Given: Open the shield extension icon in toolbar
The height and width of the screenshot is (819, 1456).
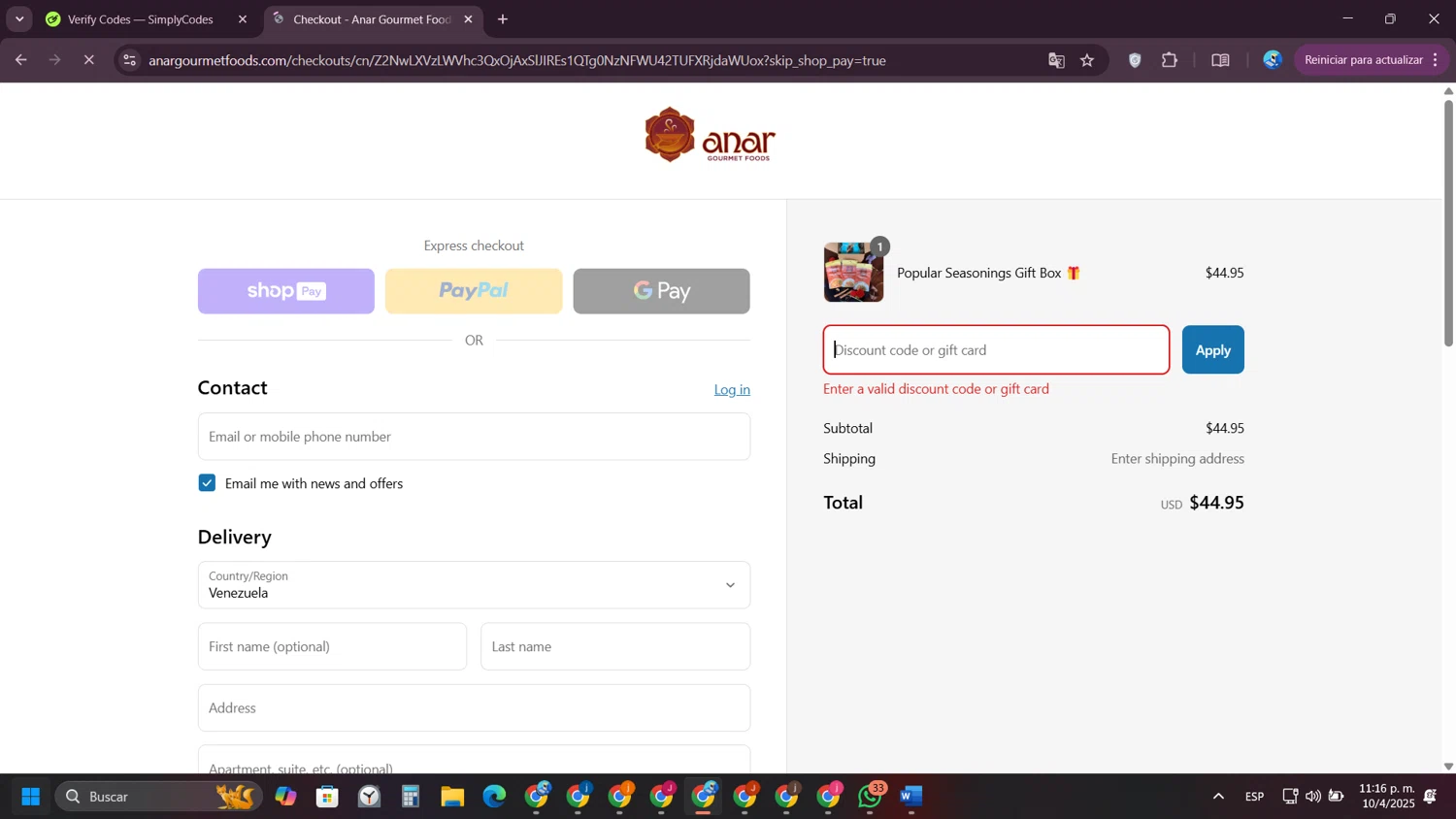Looking at the screenshot, I should 1135,60.
